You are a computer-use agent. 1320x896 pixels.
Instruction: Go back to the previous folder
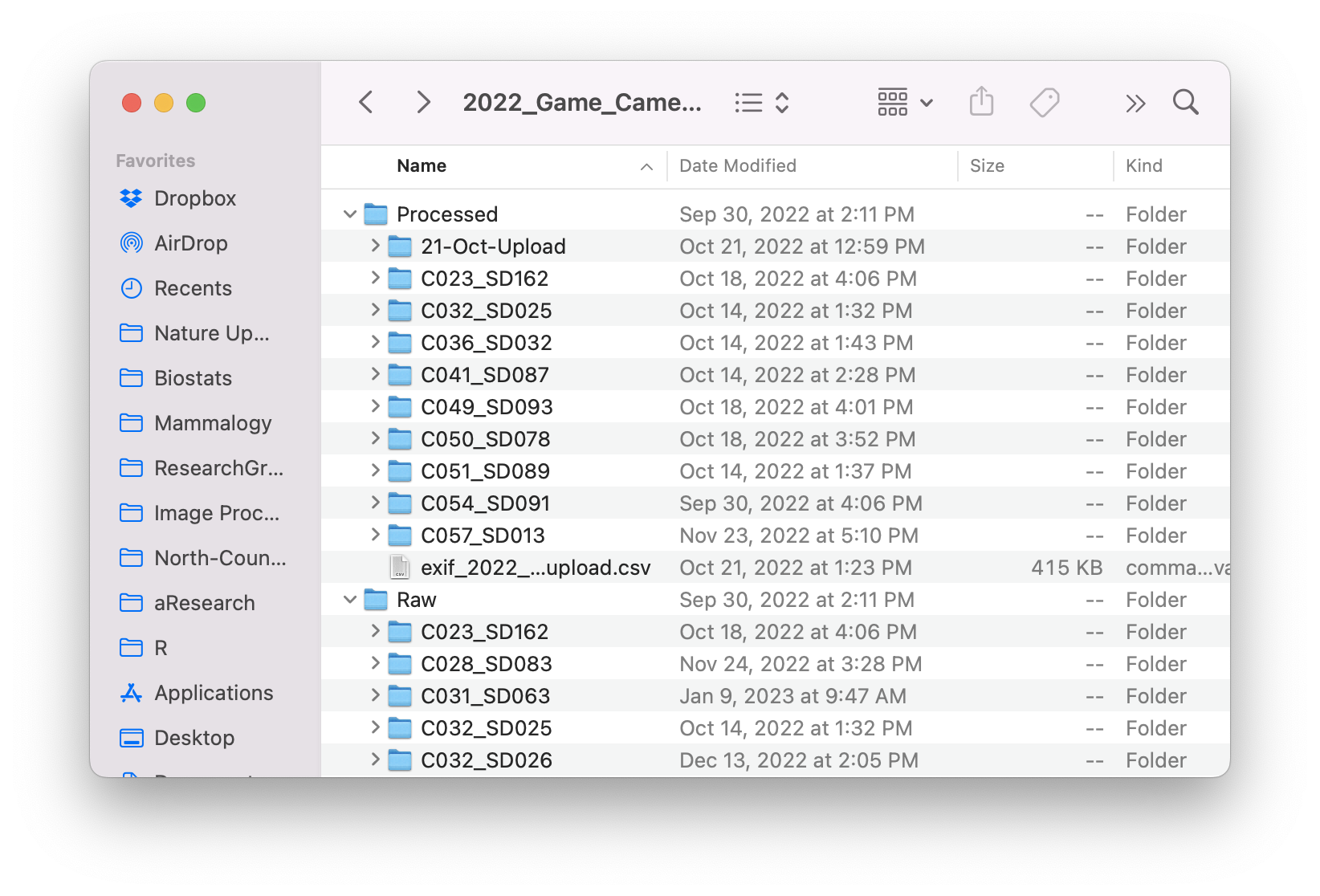[x=366, y=103]
